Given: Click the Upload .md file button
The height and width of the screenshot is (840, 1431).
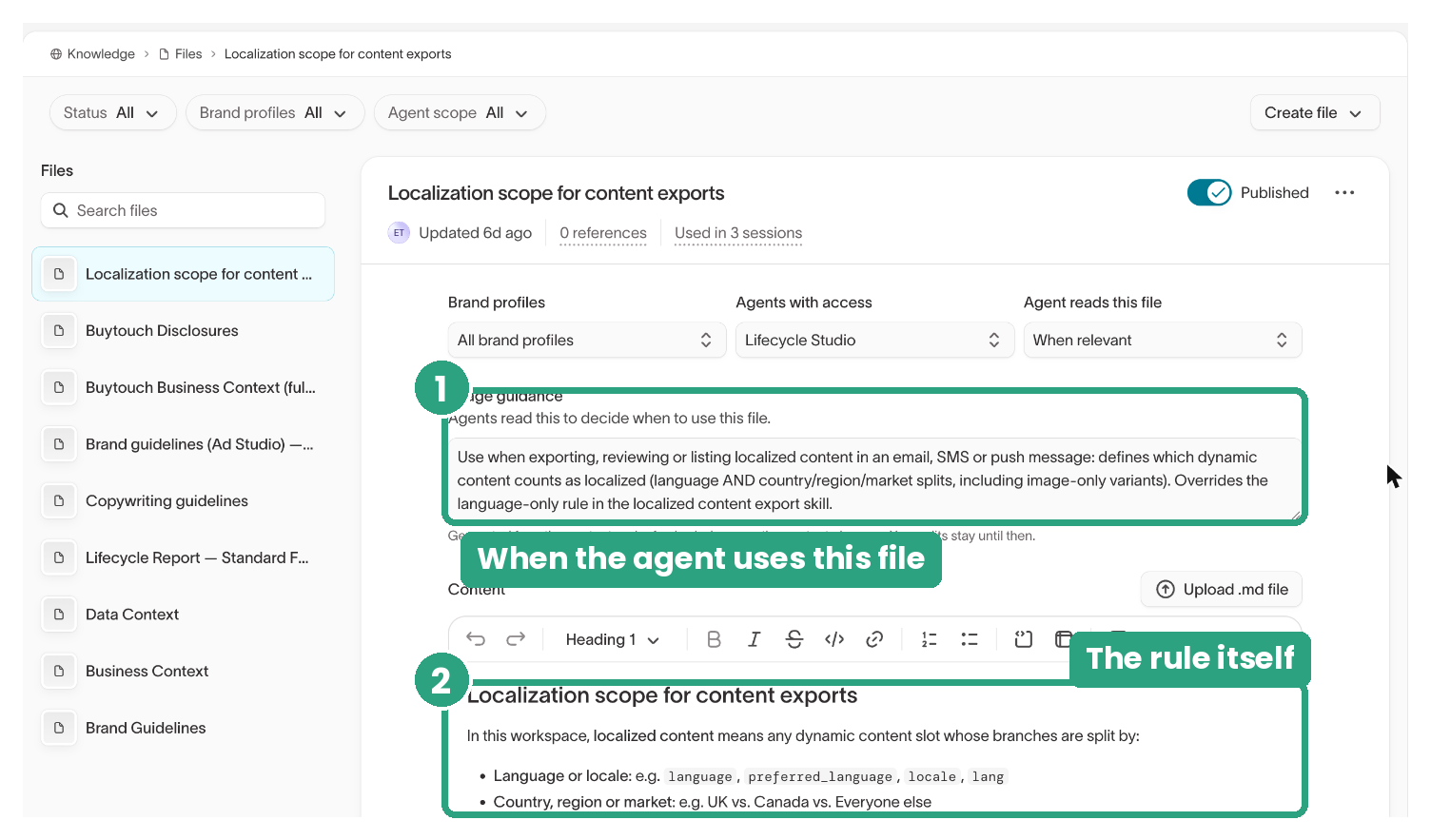Looking at the screenshot, I should point(1222,590).
